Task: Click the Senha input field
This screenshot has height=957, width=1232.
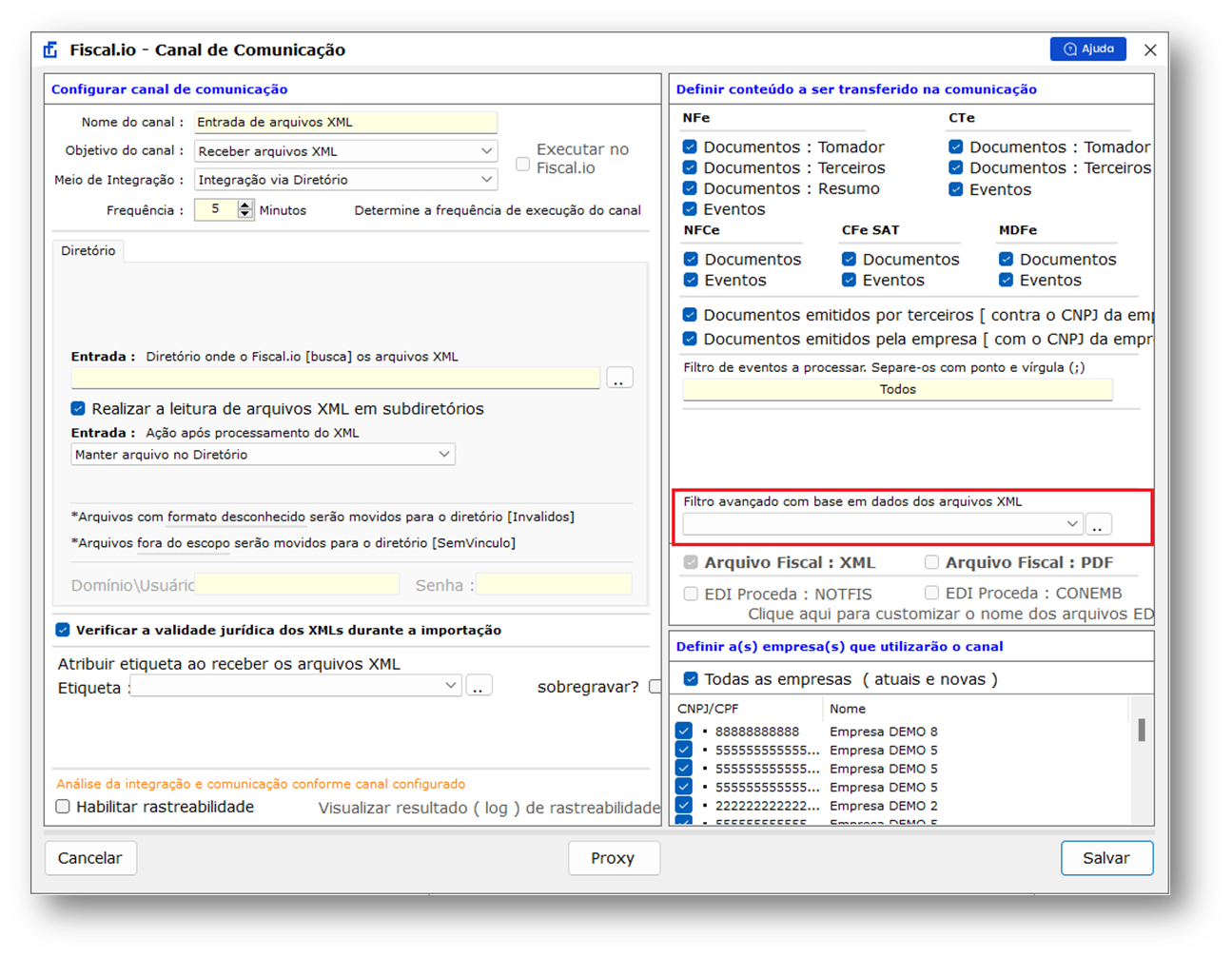Action: click(554, 584)
